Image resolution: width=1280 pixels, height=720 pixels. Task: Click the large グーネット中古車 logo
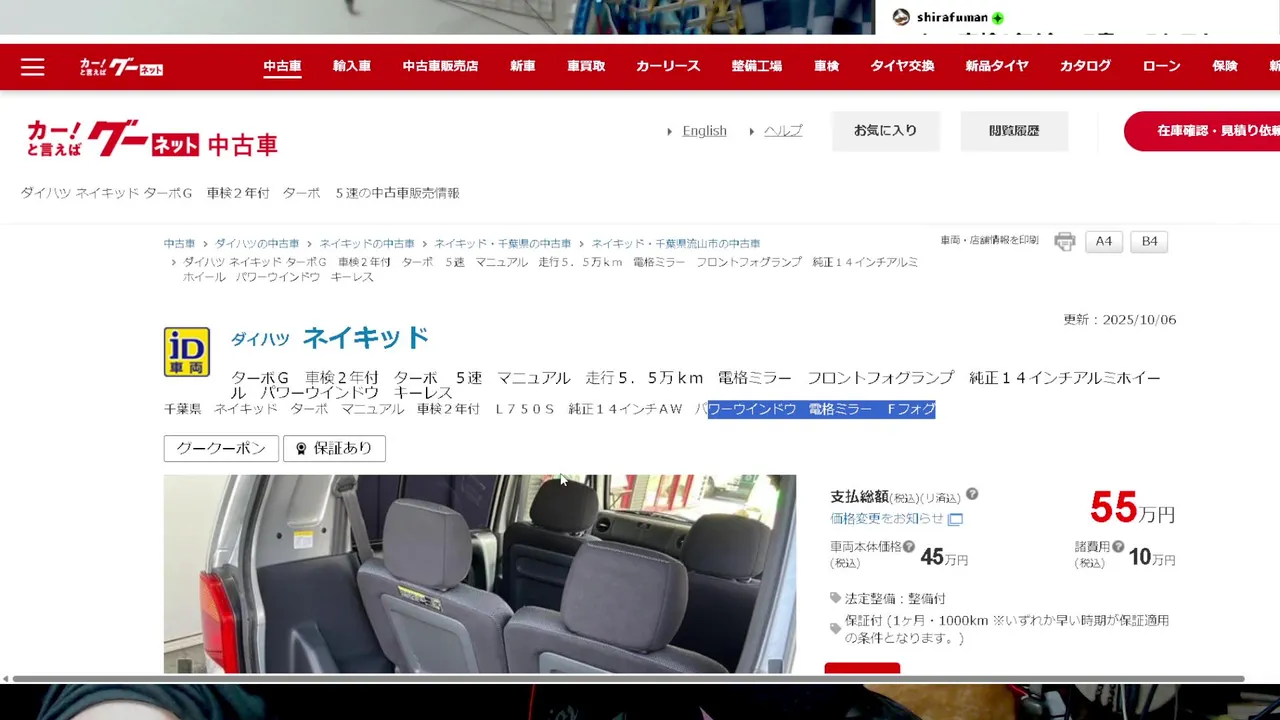point(152,139)
